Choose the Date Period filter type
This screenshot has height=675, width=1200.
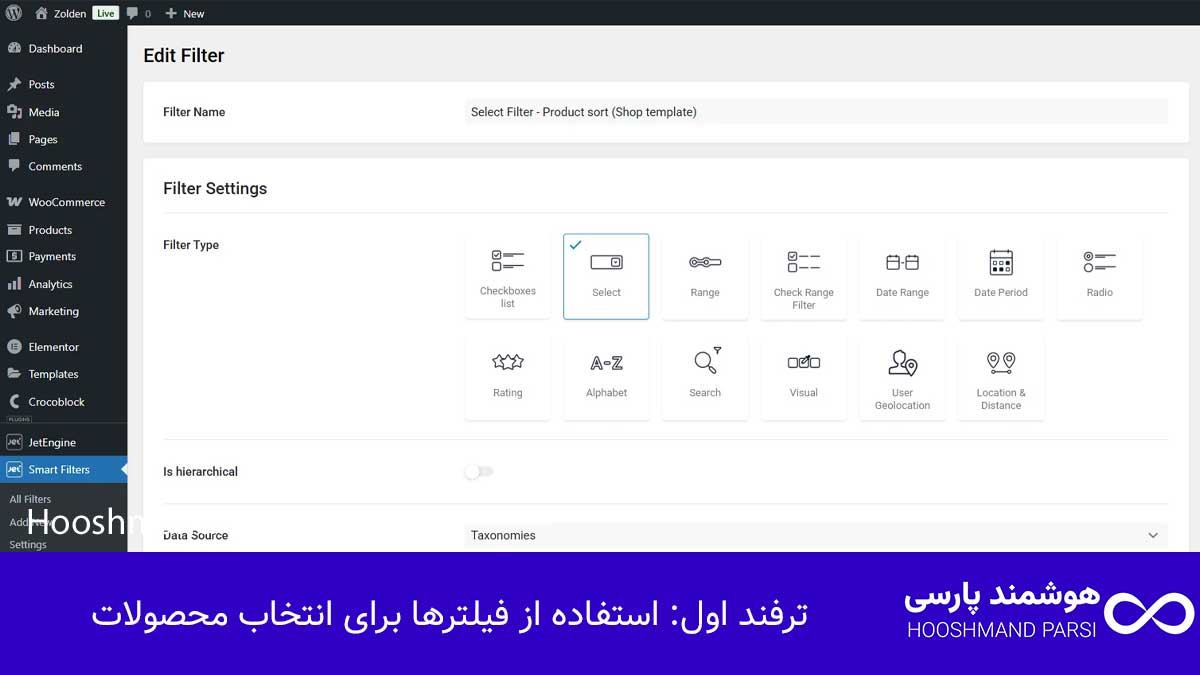pos(1001,276)
